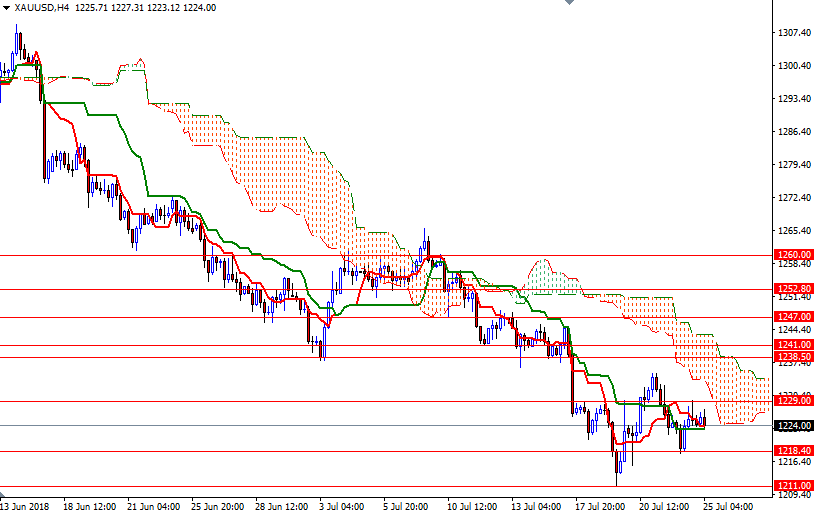Select the 13 Jun 2018 date label
This screenshot has width=814, height=514.
[27, 506]
